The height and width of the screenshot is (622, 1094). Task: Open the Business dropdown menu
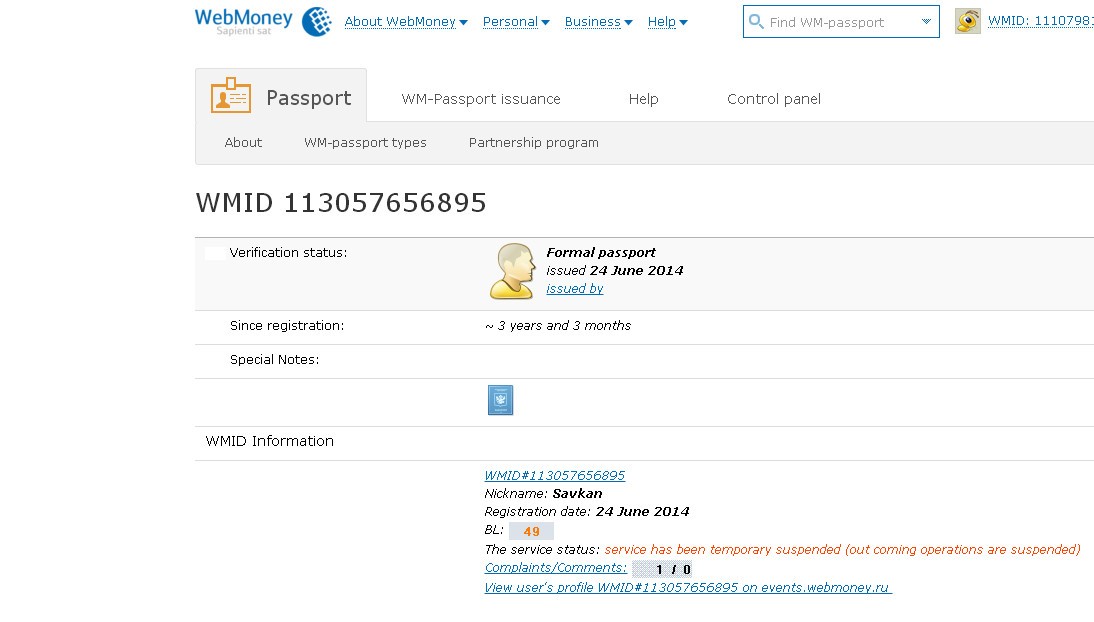(x=598, y=22)
